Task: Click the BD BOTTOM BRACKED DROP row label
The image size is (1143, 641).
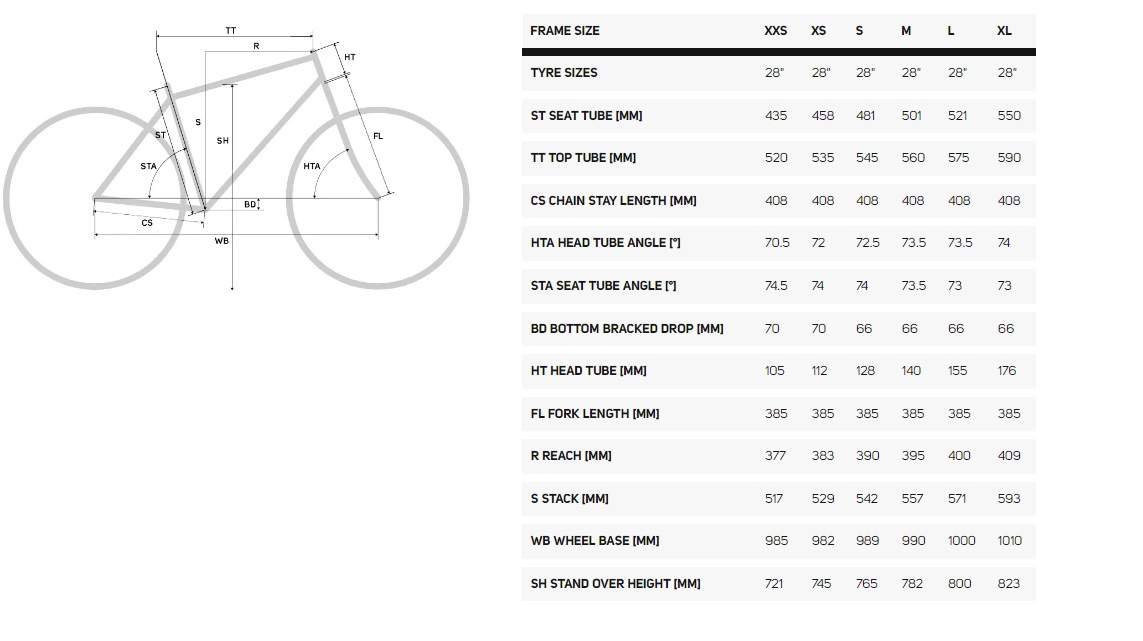Action: pyautogui.click(x=627, y=329)
